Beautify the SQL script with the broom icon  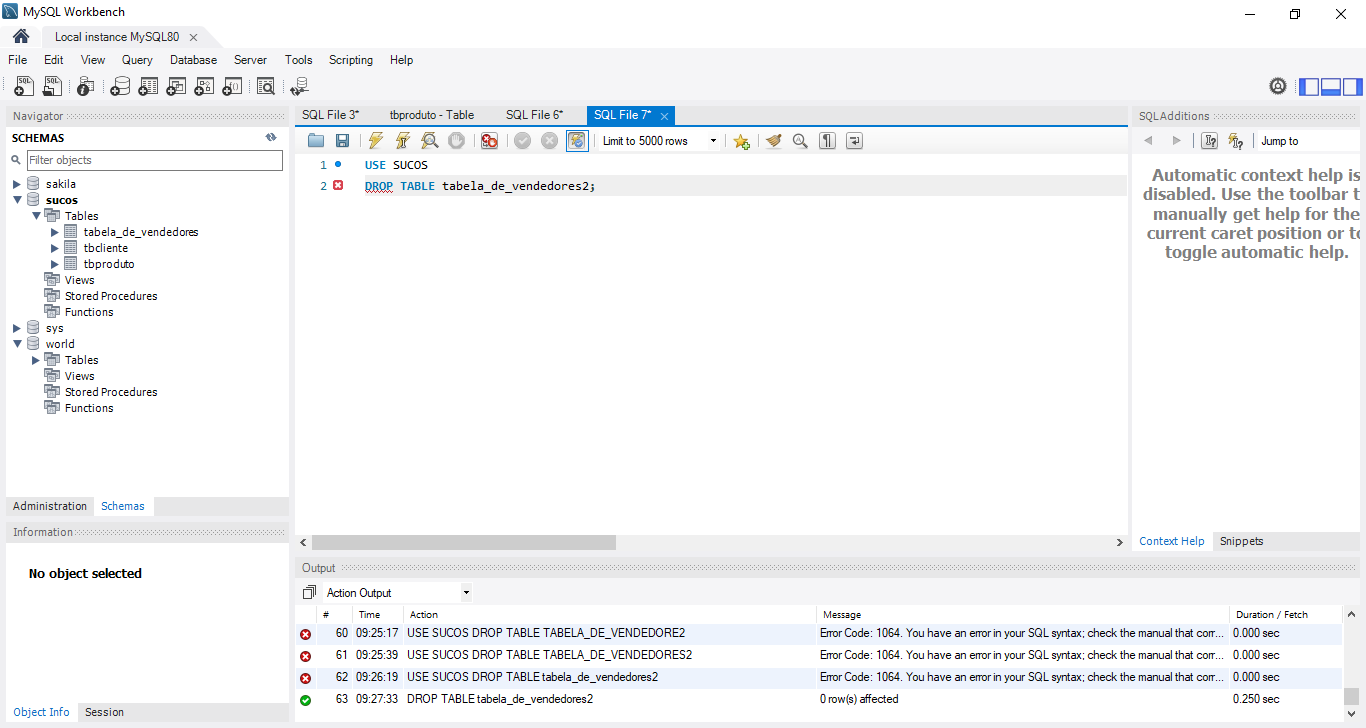point(773,141)
